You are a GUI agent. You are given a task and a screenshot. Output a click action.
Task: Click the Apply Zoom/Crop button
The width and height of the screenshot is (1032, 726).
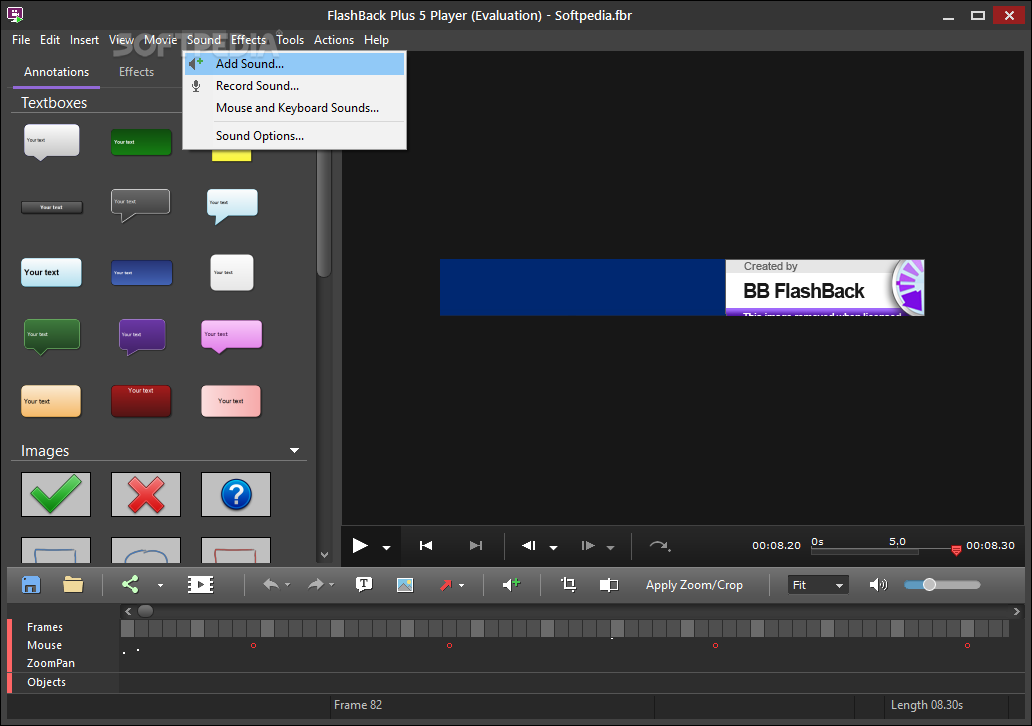coord(694,584)
